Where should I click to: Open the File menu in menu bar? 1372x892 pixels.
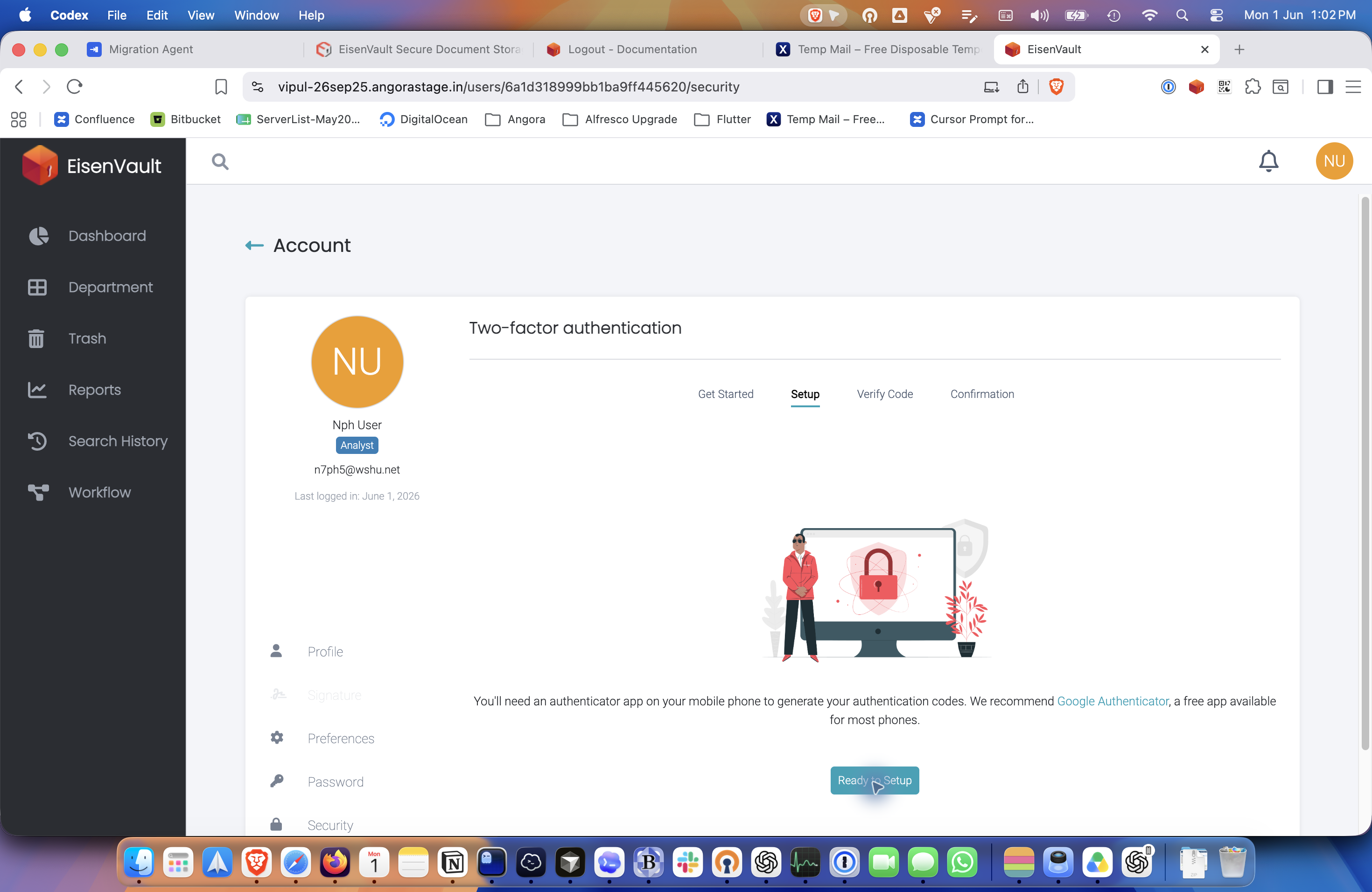(x=117, y=15)
